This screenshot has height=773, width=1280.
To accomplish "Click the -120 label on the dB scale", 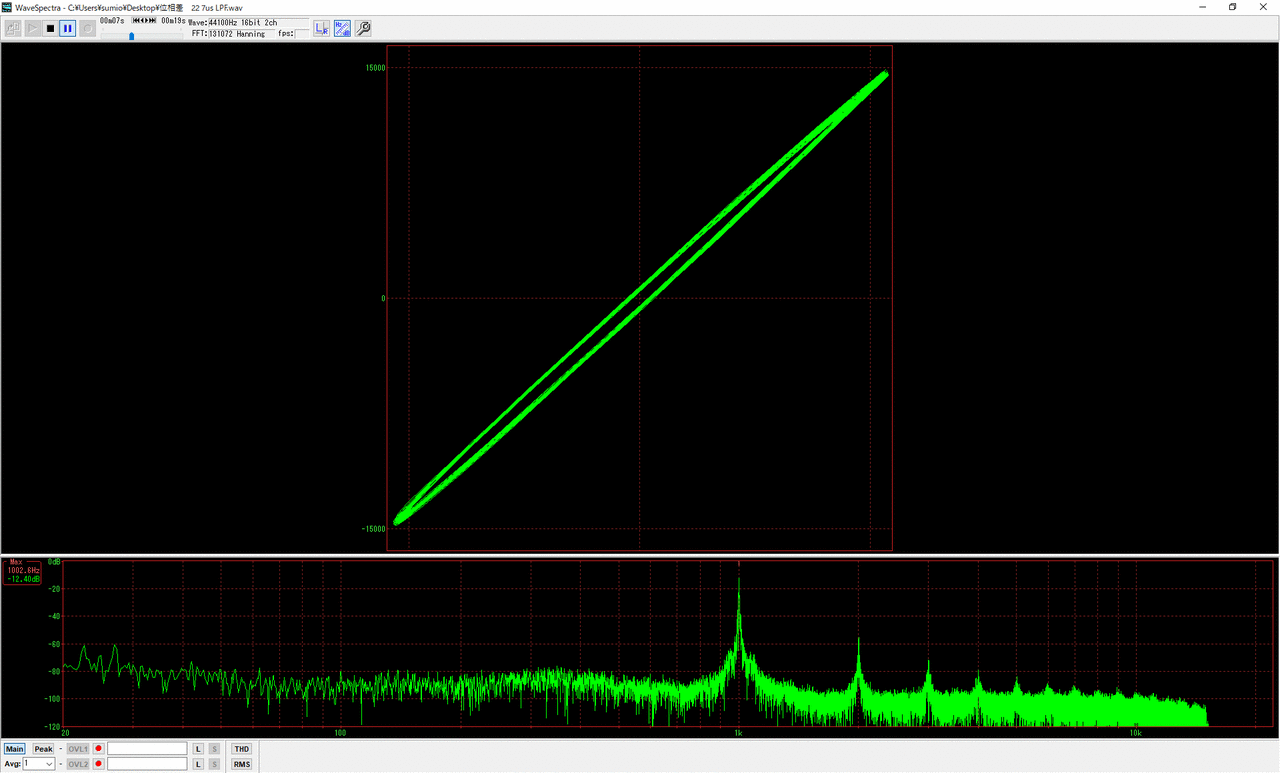I will pos(53,727).
